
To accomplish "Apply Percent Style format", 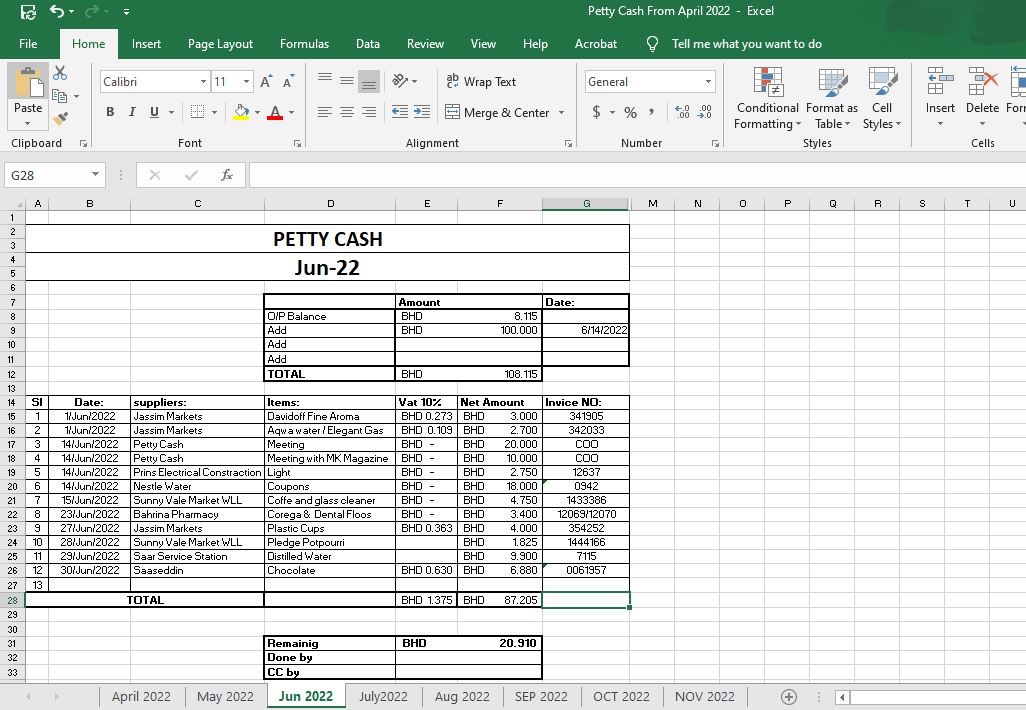I will tap(630, 112).
